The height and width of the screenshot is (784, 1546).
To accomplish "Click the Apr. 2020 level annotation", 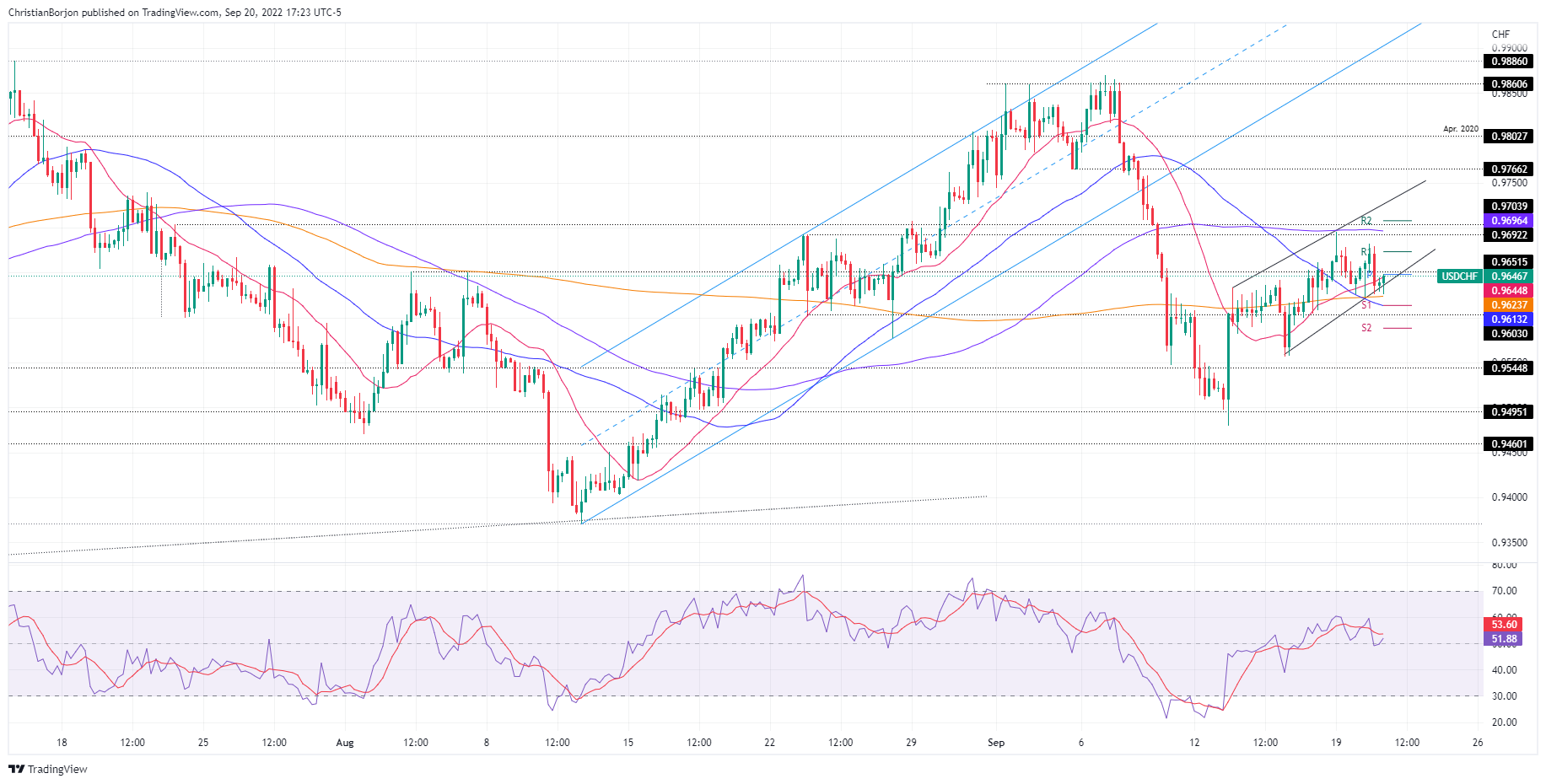I will coord(1460,129).
